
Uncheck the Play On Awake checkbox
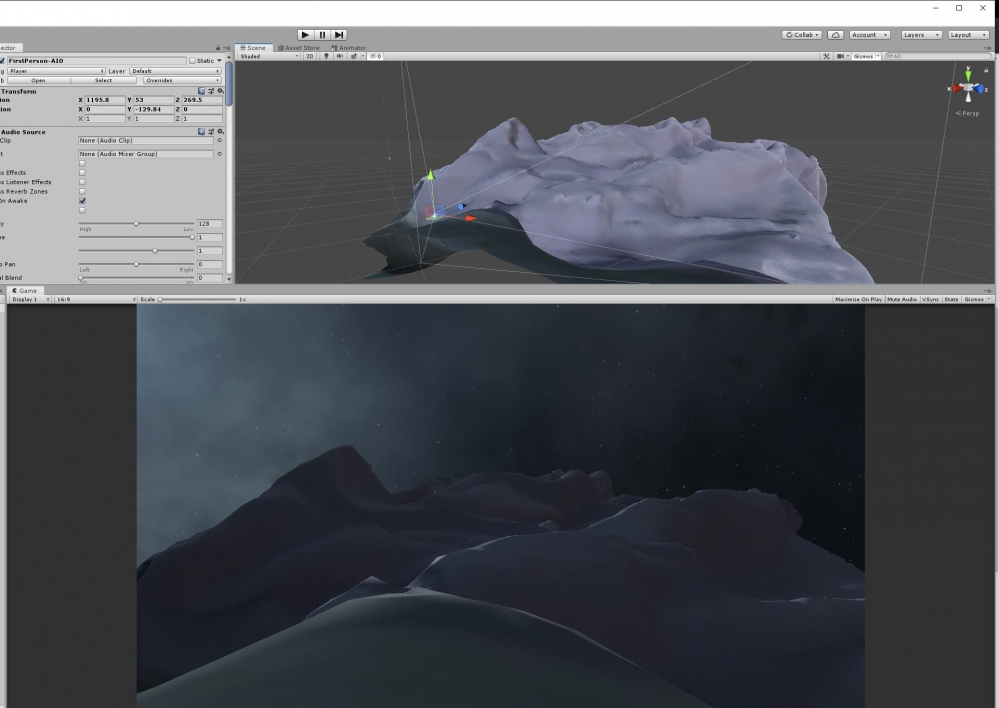[x=82, y=201]
